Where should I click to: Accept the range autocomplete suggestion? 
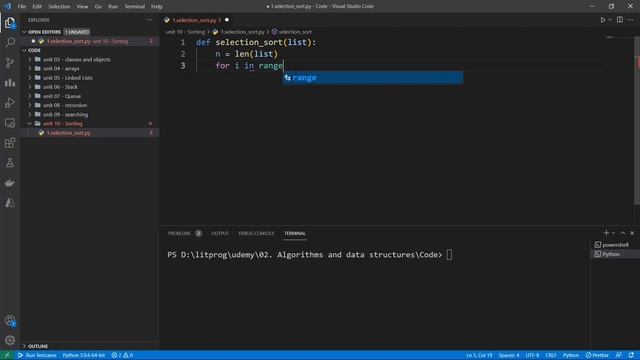click(373, 78)
